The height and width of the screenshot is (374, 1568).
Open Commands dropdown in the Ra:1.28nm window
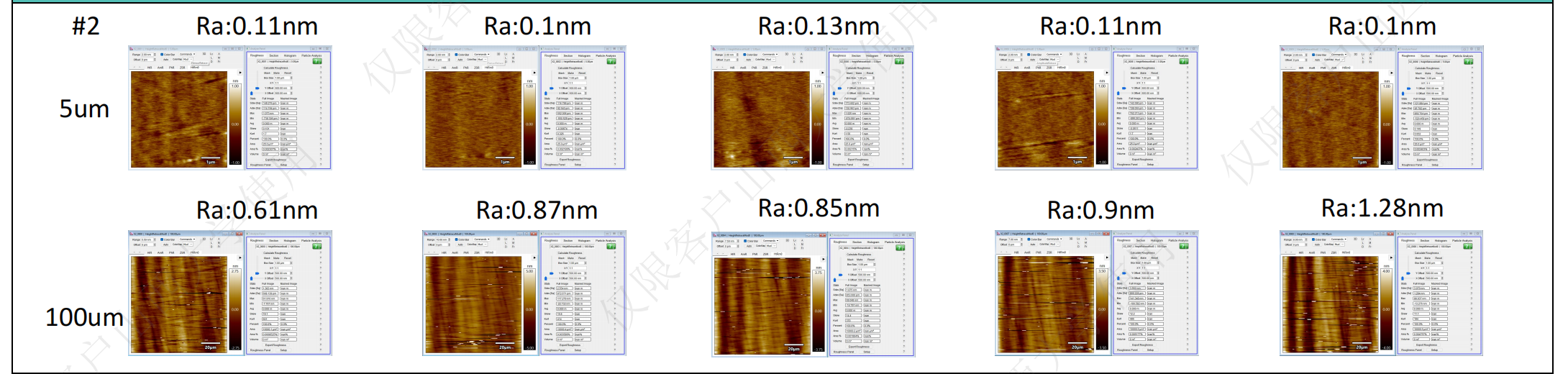click(1338, 240)
